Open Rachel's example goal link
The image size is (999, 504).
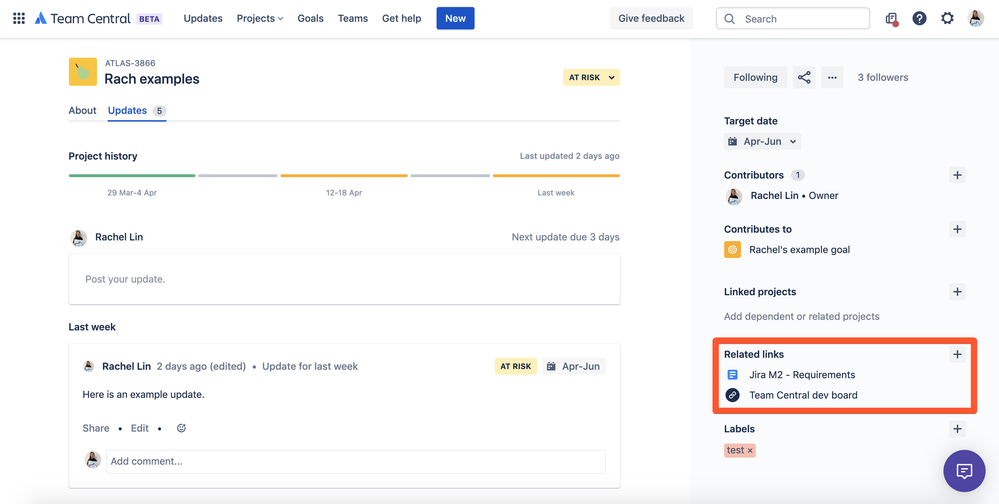pos(800,250)
